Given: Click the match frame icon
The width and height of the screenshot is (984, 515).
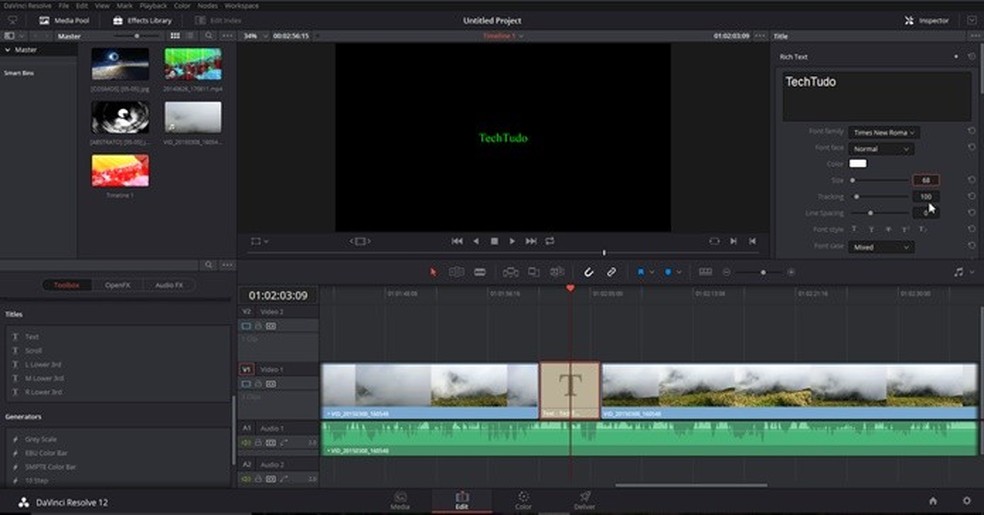Looking at the screenshot, I should (x=714, y=241).
